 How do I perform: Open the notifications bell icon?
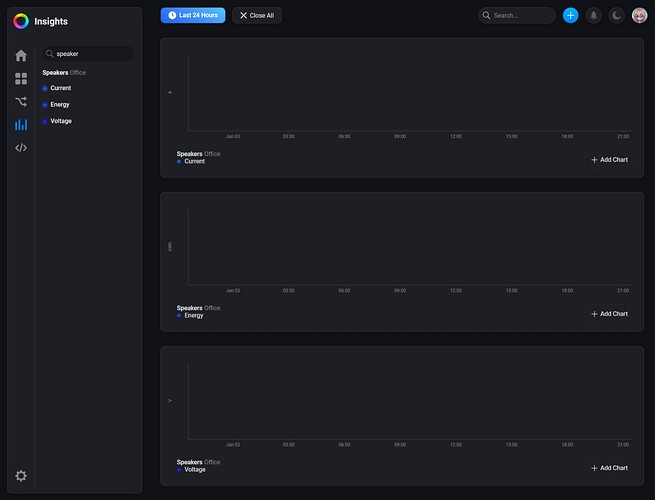tap(594, 15)
